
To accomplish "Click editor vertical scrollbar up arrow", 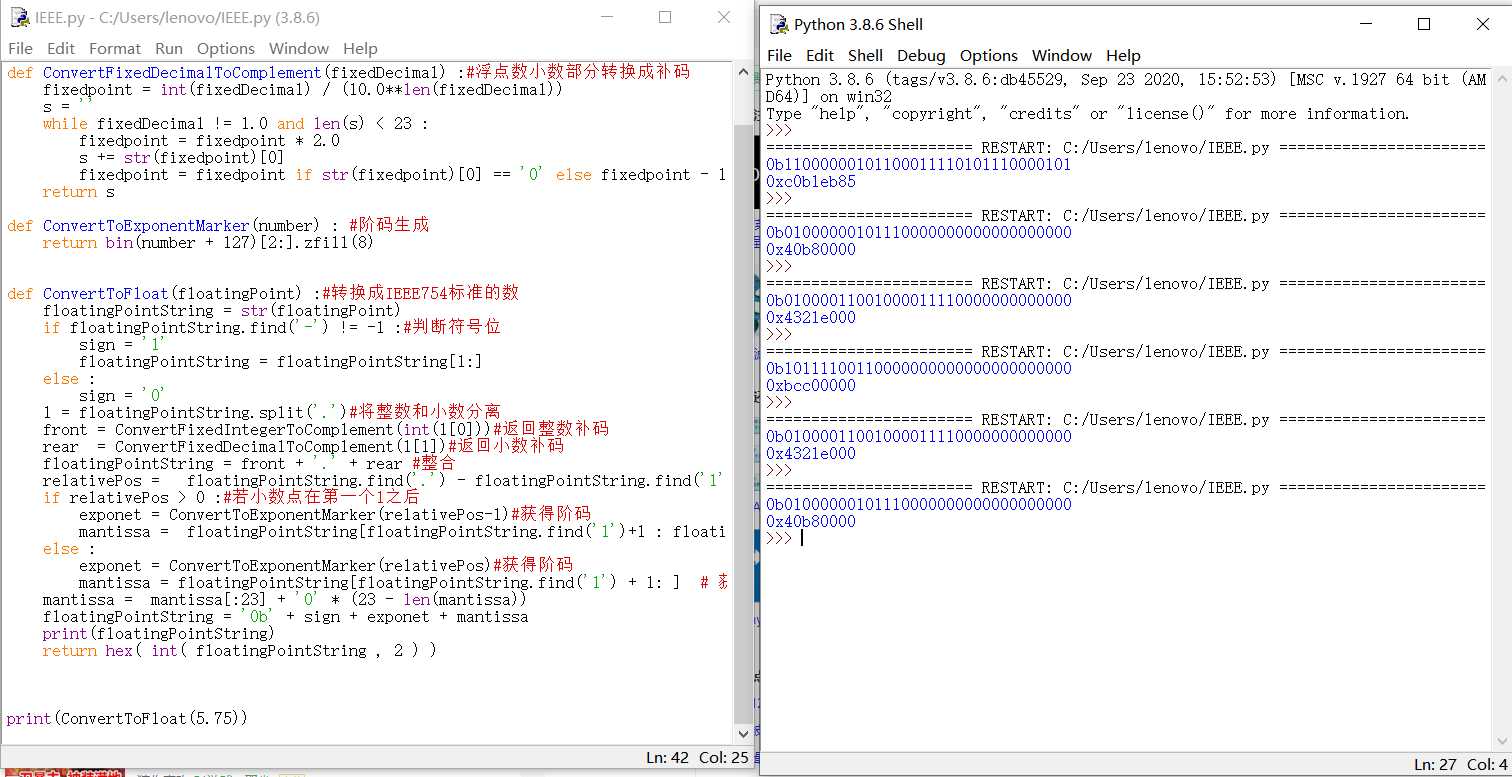I will click(743, 72).
